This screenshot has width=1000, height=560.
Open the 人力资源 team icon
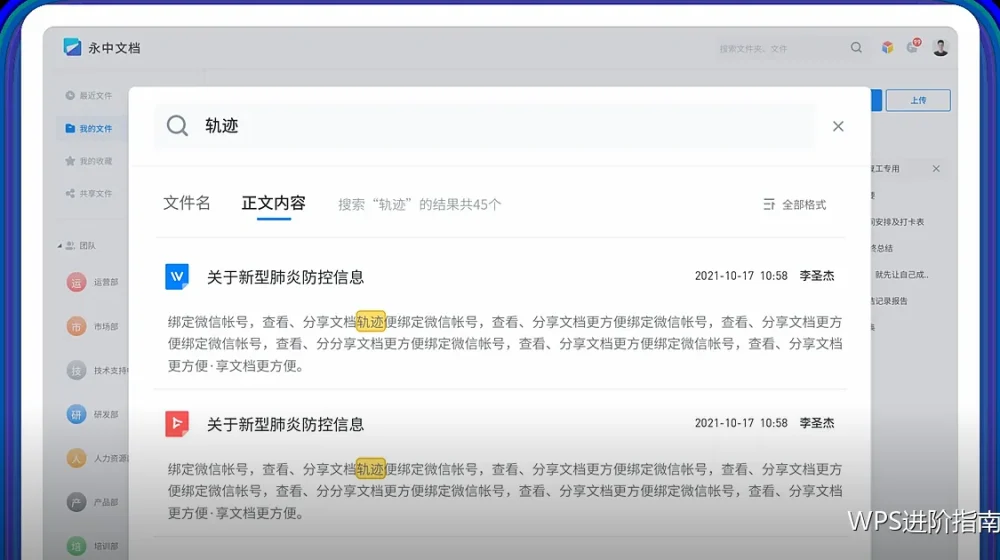pos(76,458)
